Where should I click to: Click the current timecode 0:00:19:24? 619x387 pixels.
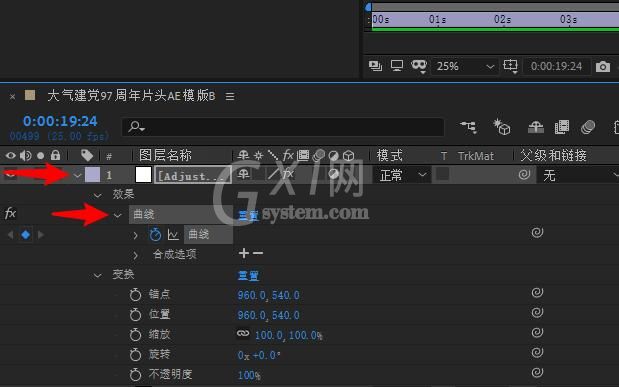pos(60,121)
